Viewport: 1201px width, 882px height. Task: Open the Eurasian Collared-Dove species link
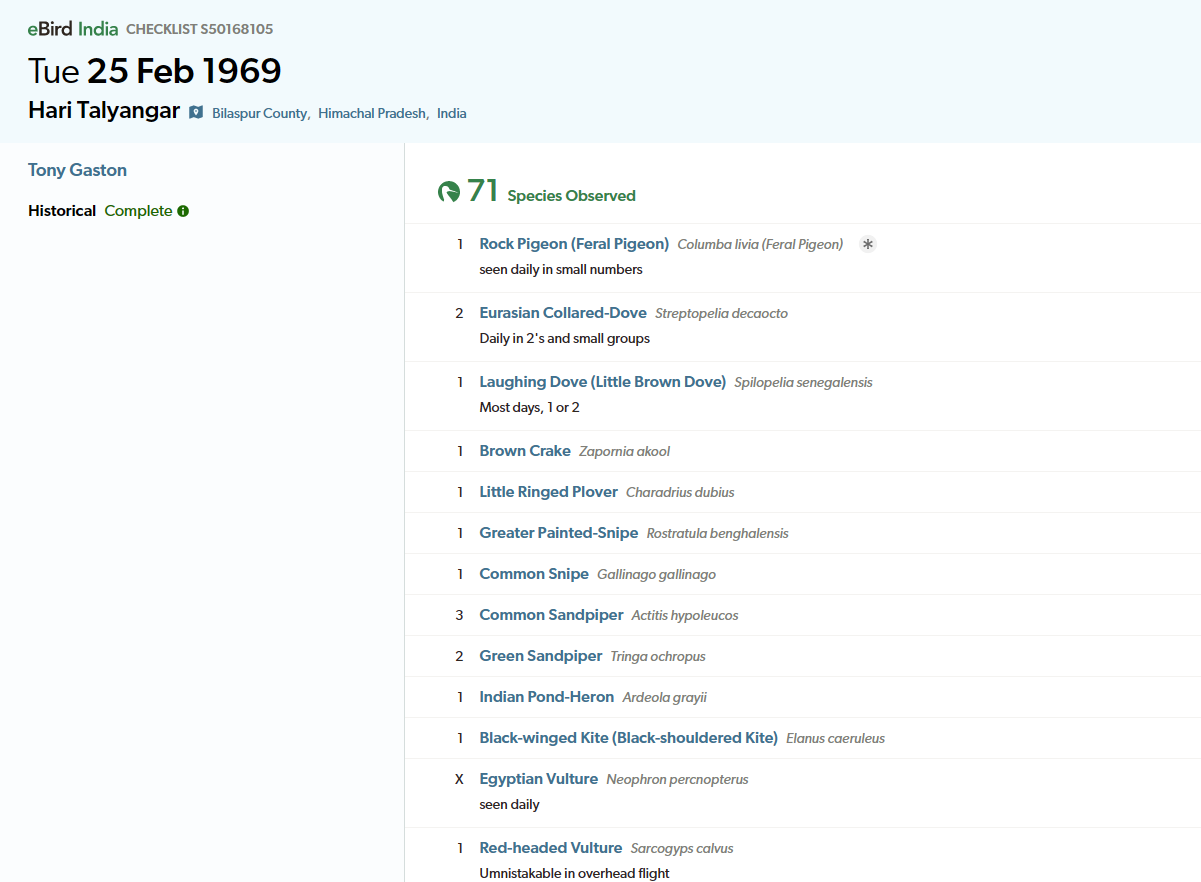(563, 313)
